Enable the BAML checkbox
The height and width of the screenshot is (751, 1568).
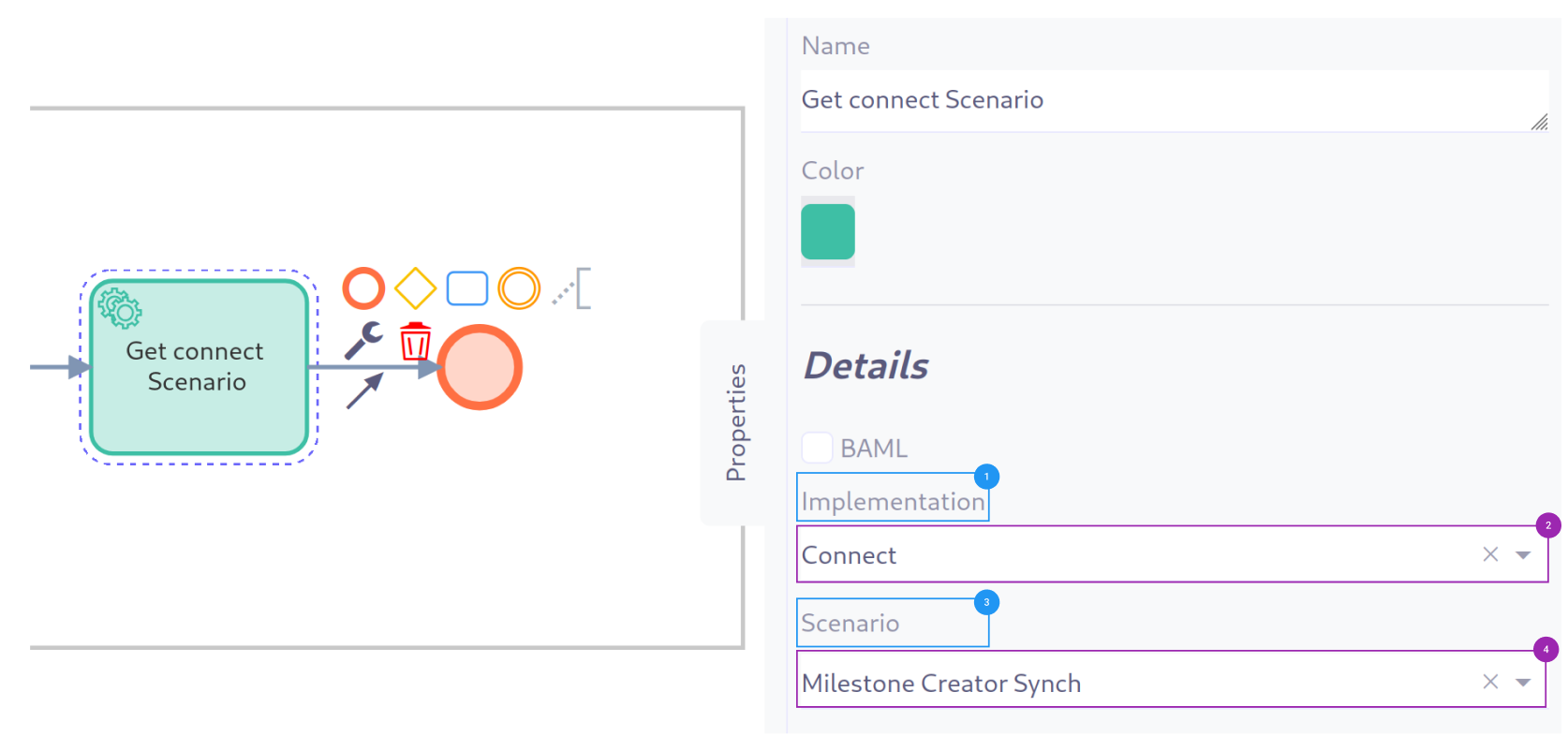click(817, 448)
